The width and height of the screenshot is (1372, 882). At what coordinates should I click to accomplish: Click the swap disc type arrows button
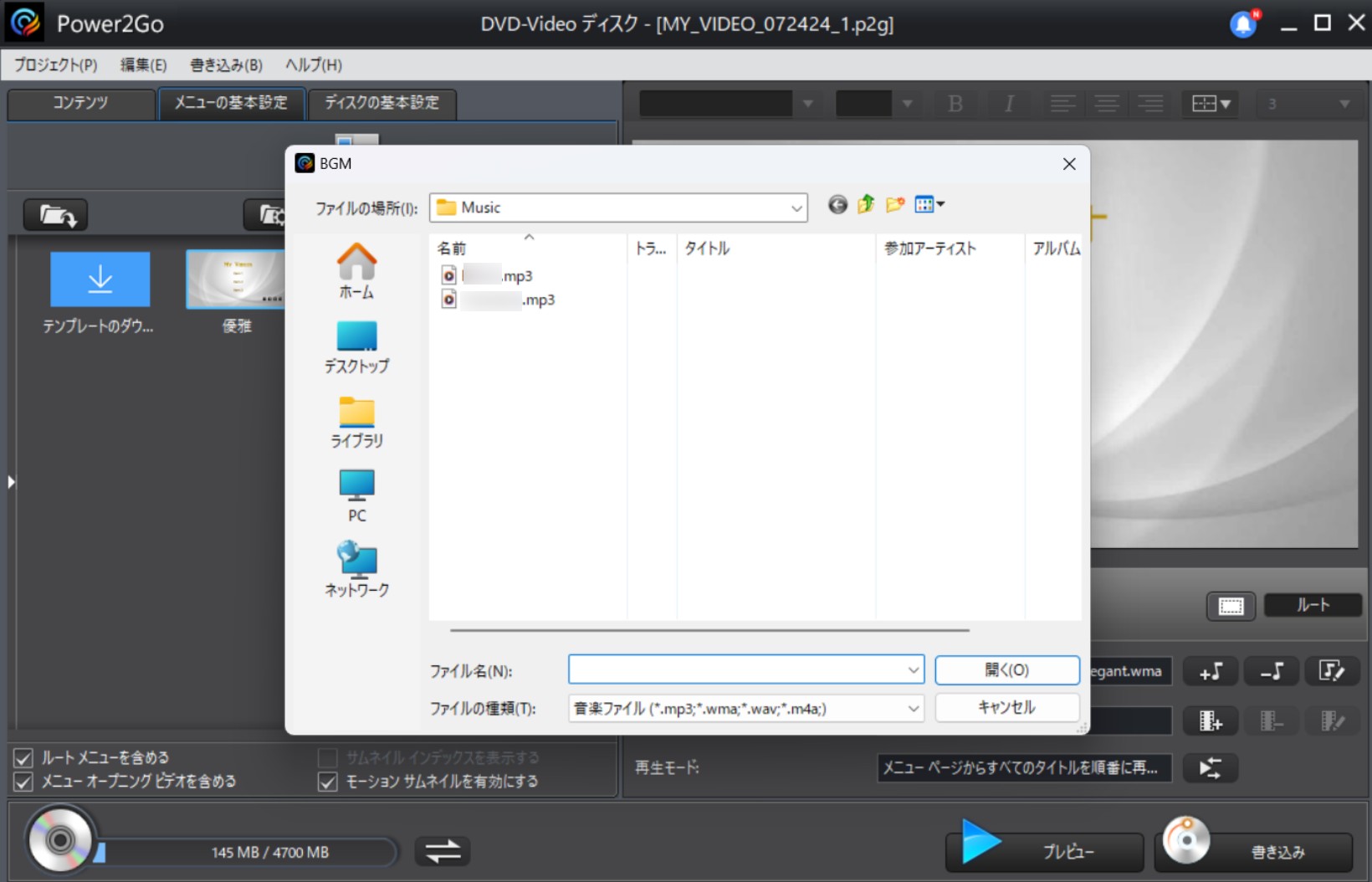pos(443,851)
